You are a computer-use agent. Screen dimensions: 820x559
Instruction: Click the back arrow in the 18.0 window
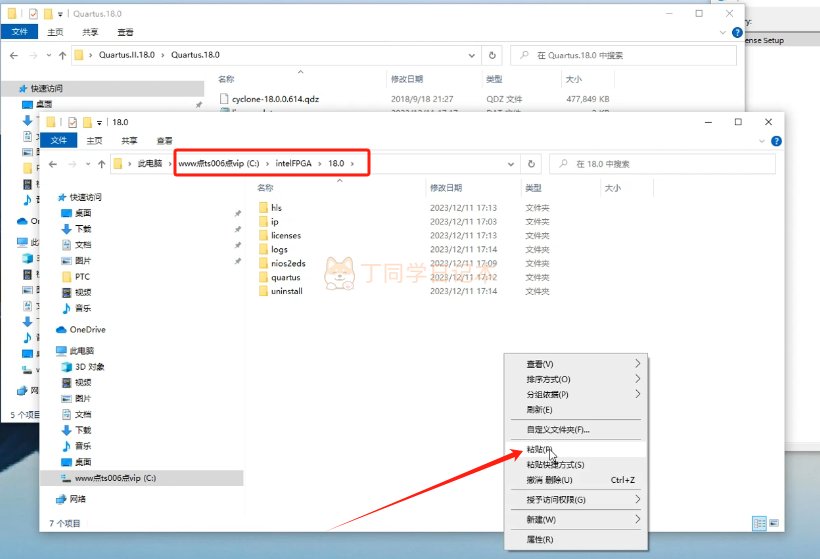[x=52, y=163]
